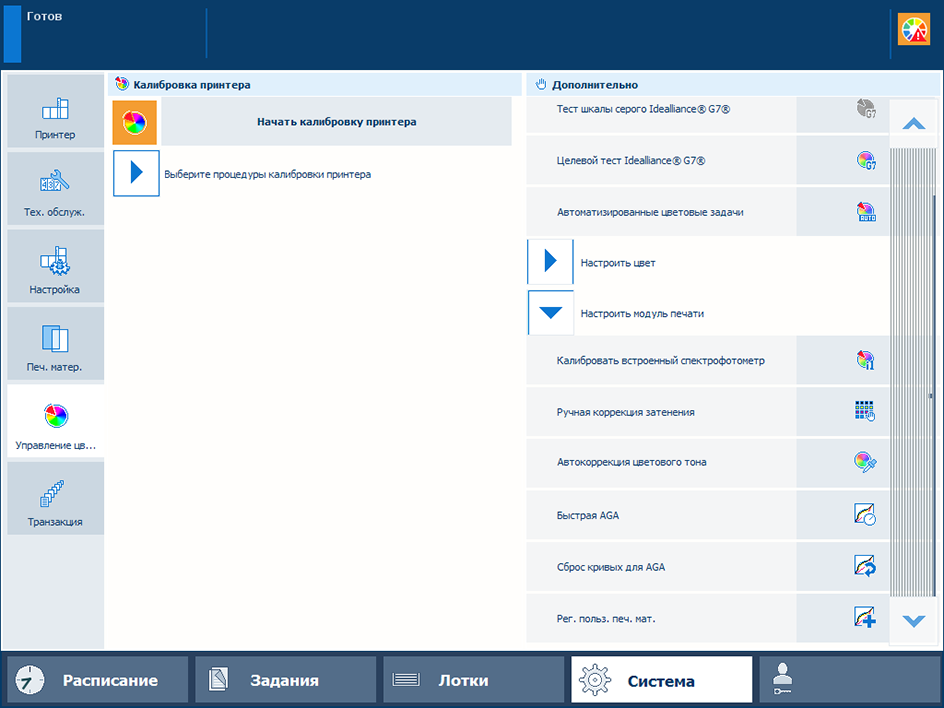Click the Рег. польз. печ. мат. plus icon
Image resolution: width=944 pixels, height=708 pixels.
click(865, 617)
